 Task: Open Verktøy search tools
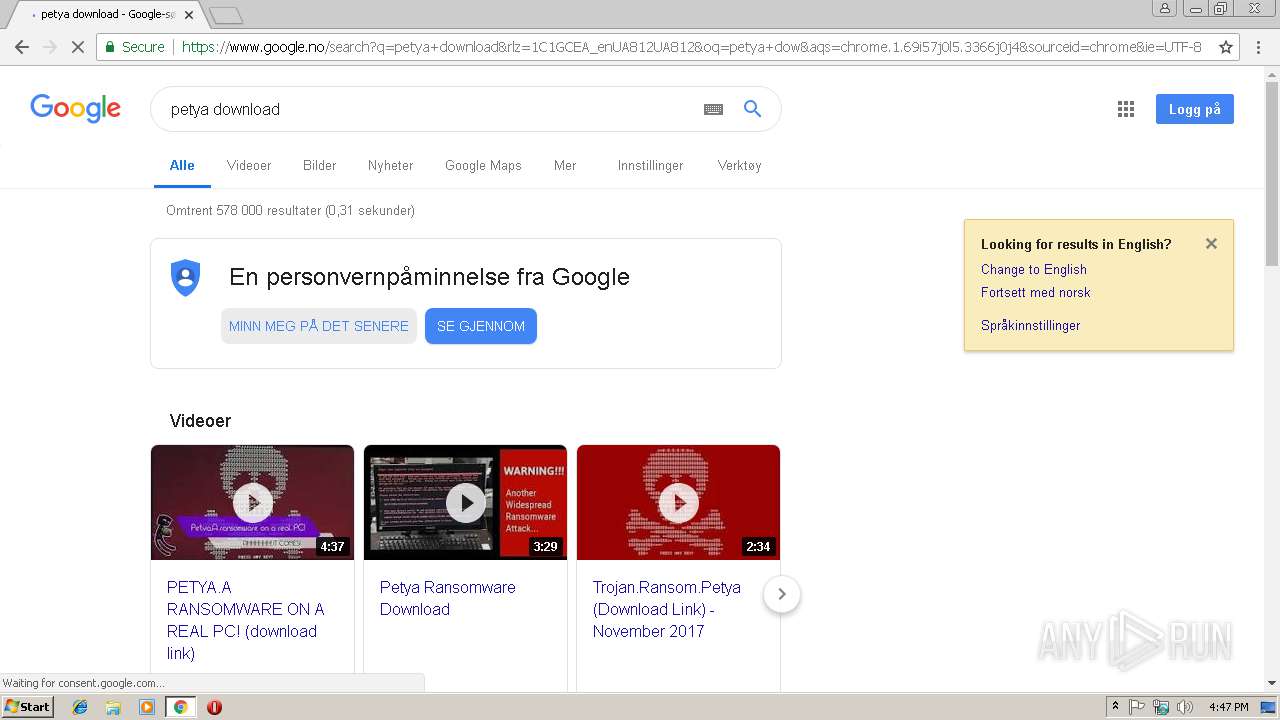coord(740,166)
